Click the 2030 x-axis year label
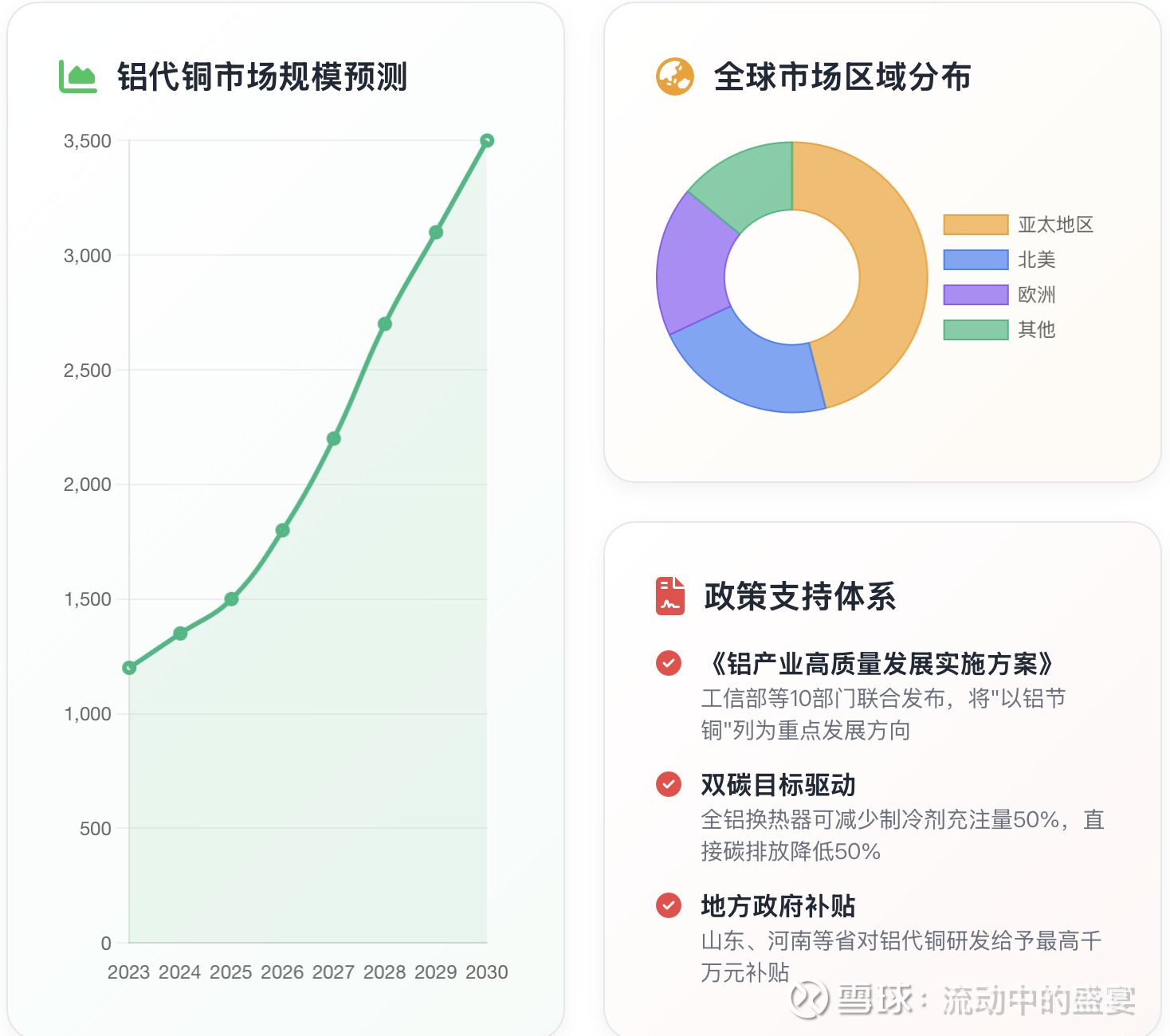Image resolution: width=1170 pixels, height=1036 pixels. 487,972
